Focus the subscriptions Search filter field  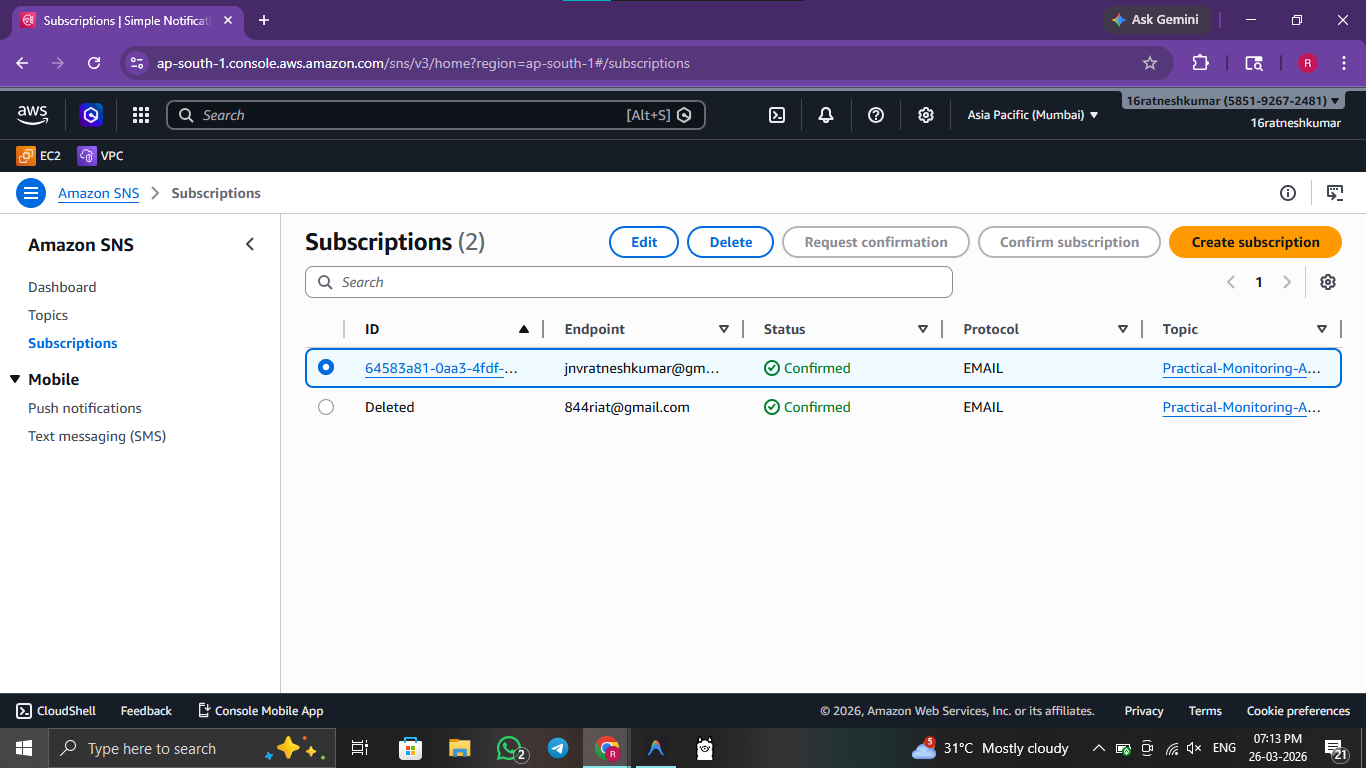629,282
